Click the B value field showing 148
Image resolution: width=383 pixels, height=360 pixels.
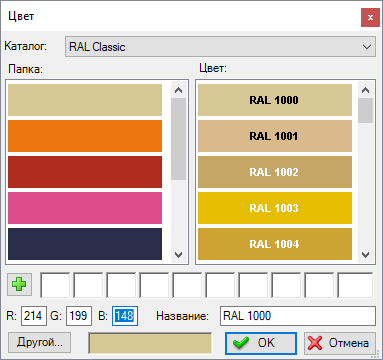point(125,316)
